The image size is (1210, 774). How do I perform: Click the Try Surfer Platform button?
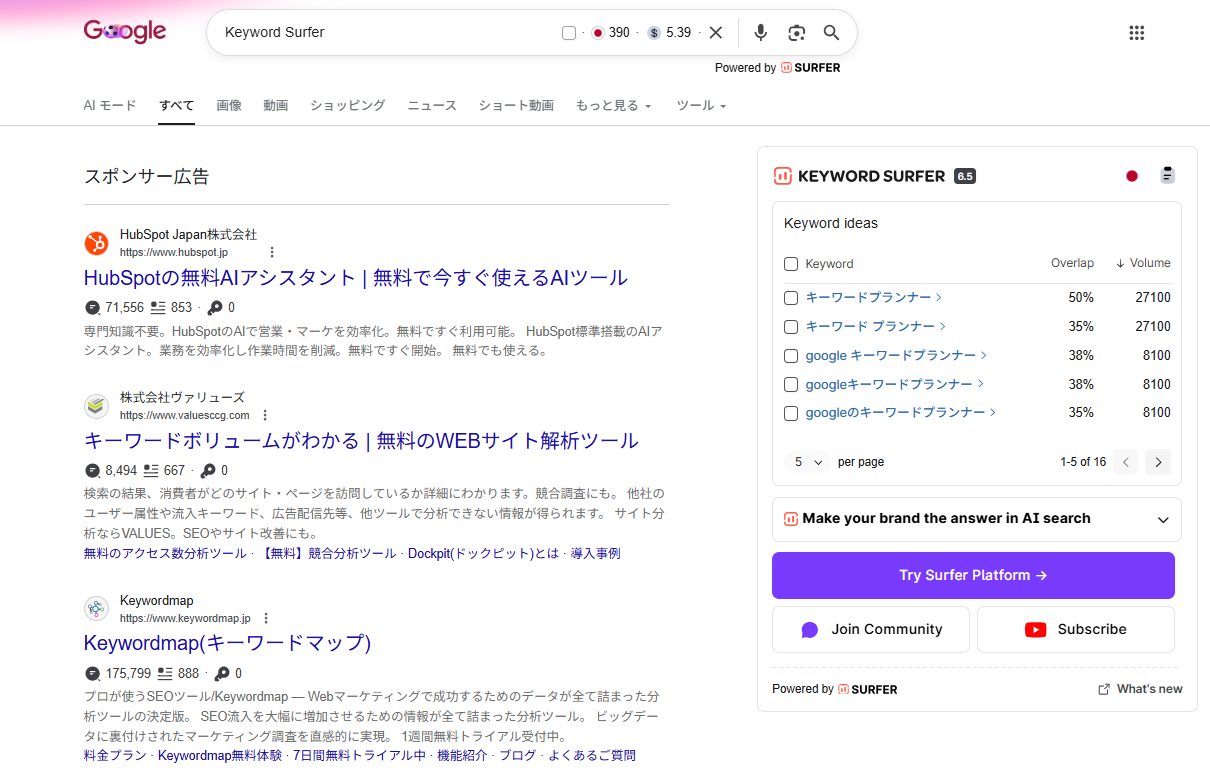click(x=973, y=575)
